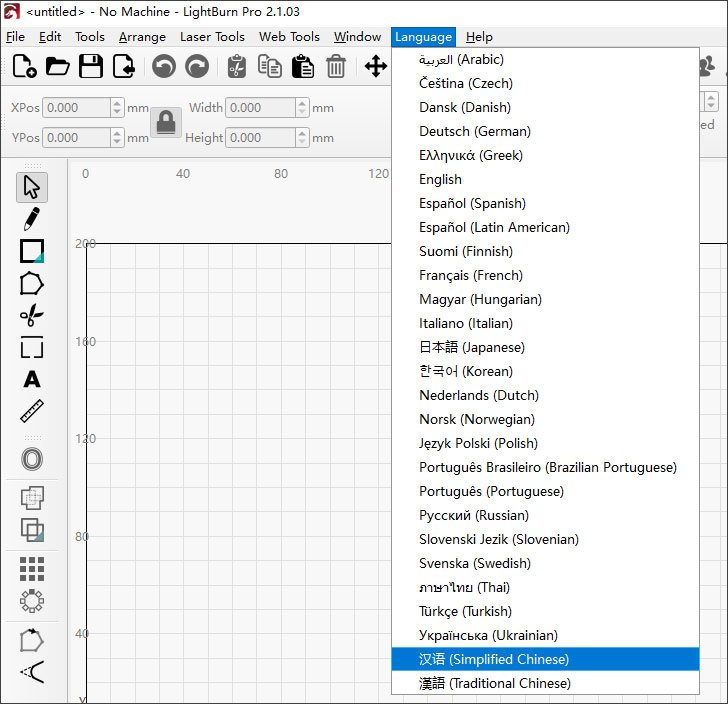Choose Español (Spanish) language
The image size is (728, 704).
tap(545, 203)
